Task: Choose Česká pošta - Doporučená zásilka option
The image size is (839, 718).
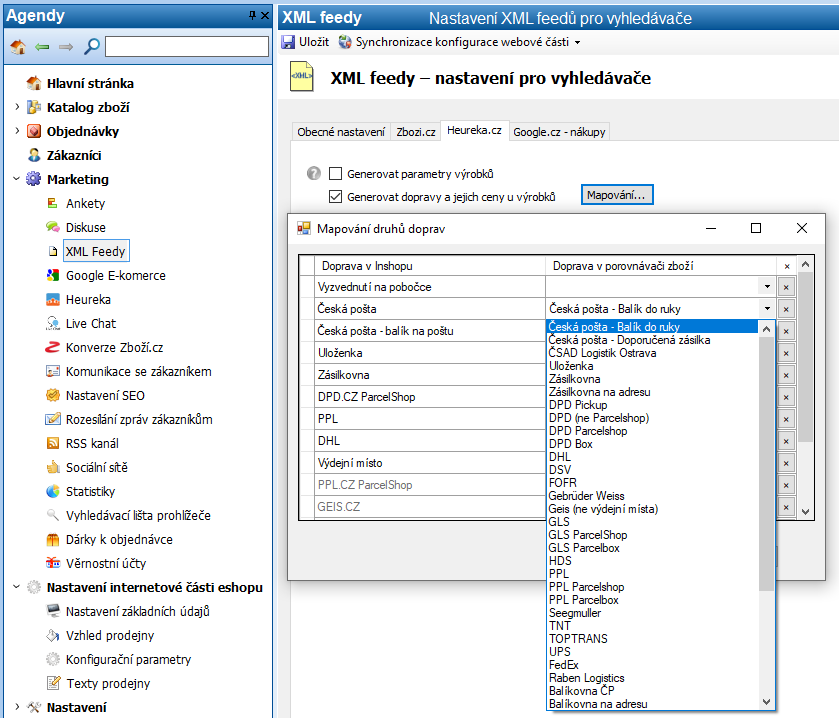Action: (x=629, y=340)
